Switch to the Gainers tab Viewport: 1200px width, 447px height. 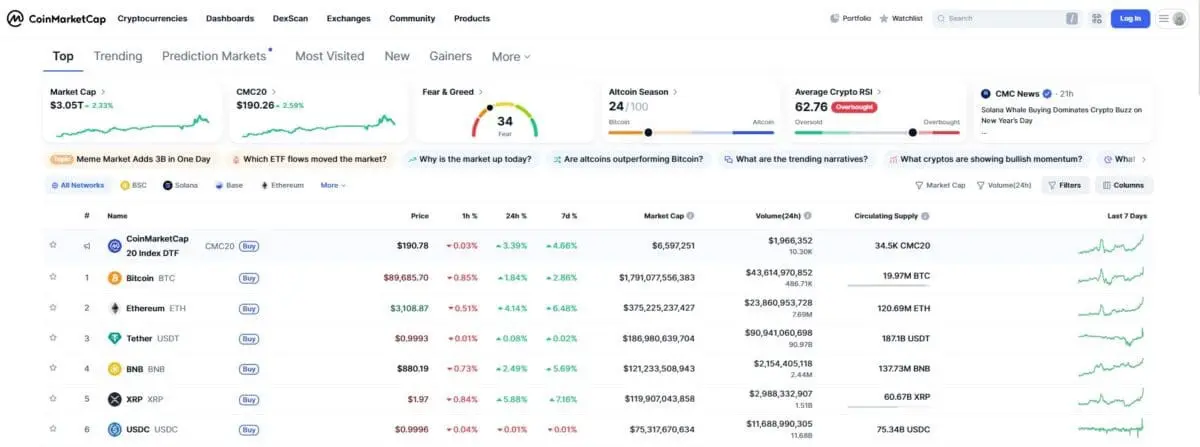click(x=450, y=56)
